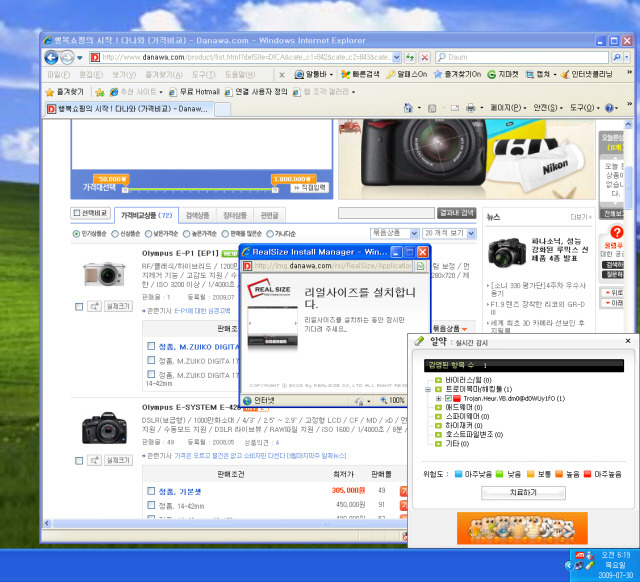Click 실제크기 for Olympus E-P1
The width and height of the screenshot is (640, 582).
(x=118, y=306)
